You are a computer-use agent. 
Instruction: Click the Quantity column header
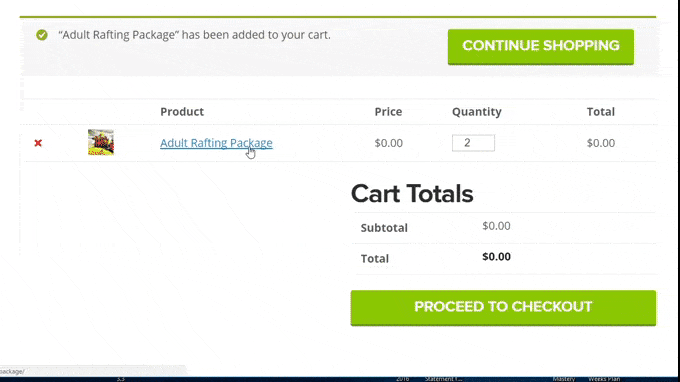point(477,111)
